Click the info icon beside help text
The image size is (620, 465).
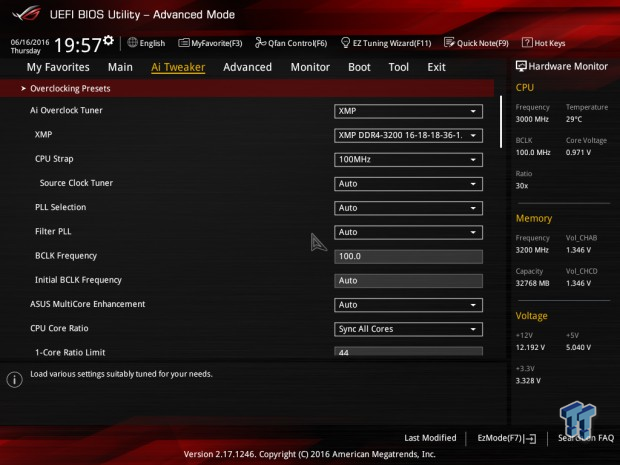pyautogui.click(x=15, y=380)
